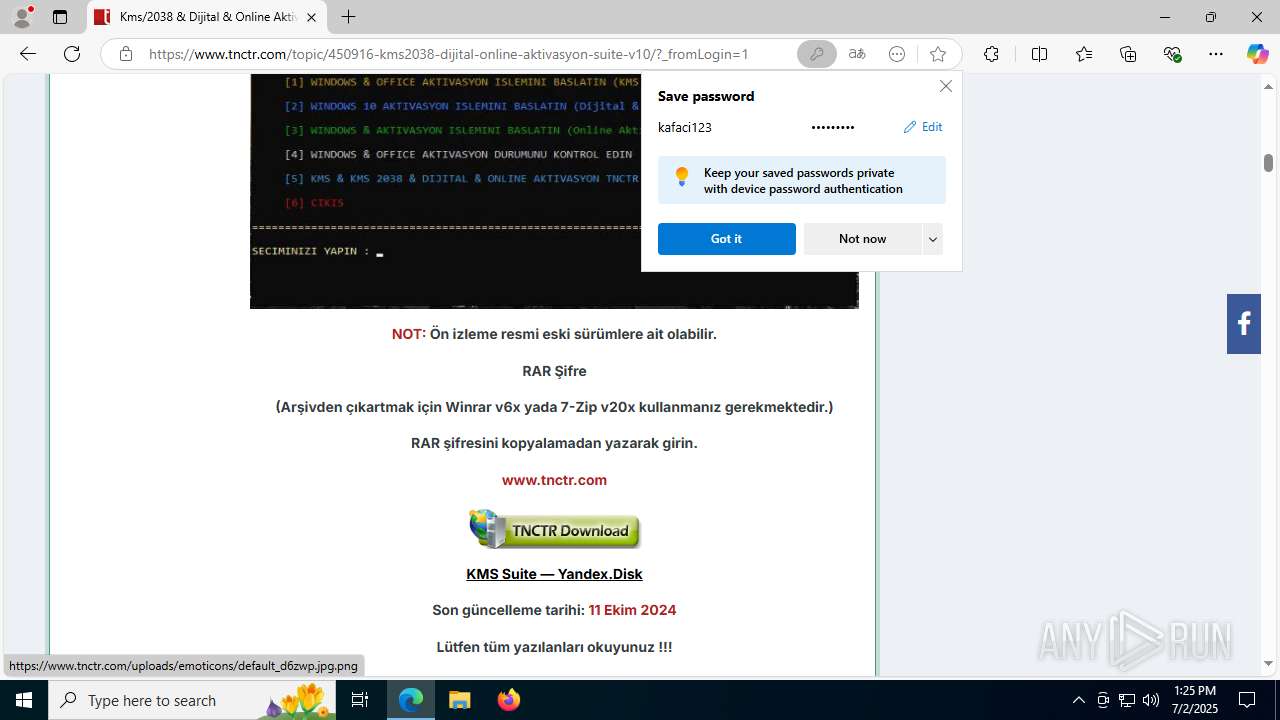Image resolution: width=1280 pixels, height=720 pixels.
Task: Refresh the current page
Action: click(x=72, y=54)
